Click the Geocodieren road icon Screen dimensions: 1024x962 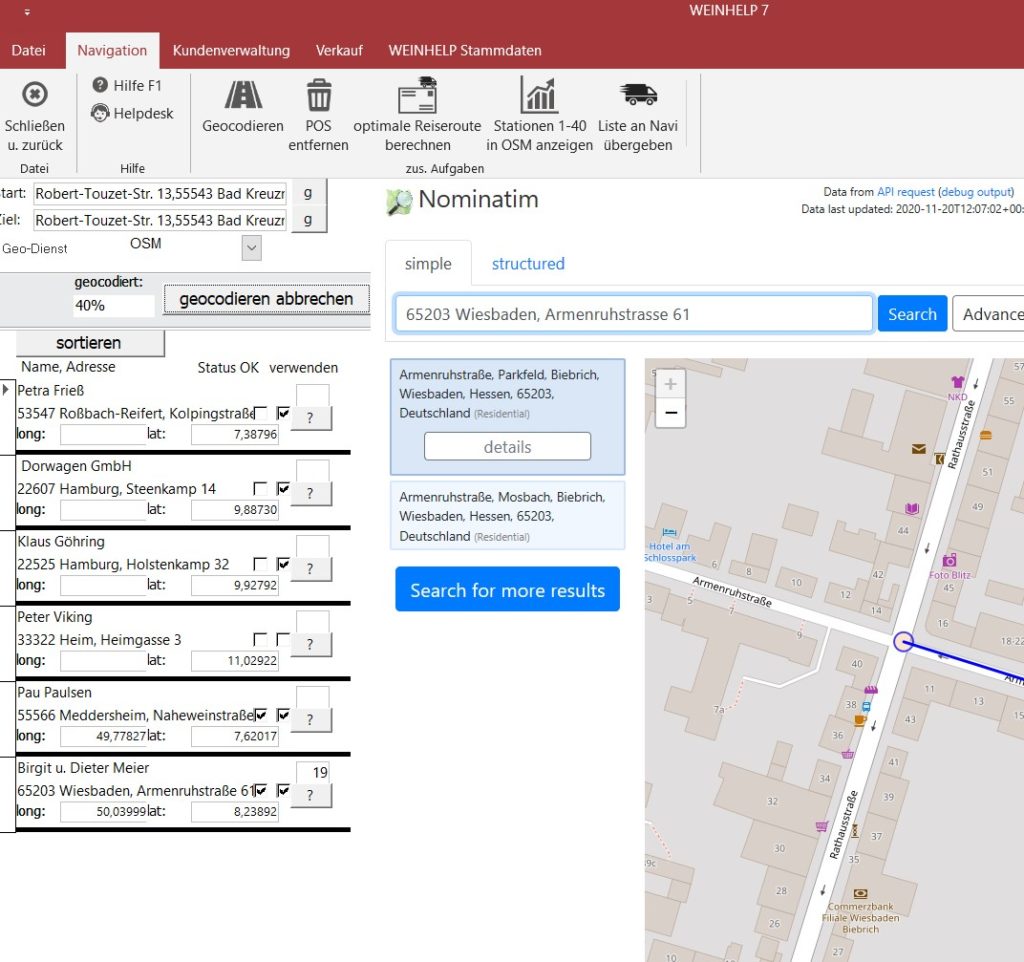click(x=243, y=96)
